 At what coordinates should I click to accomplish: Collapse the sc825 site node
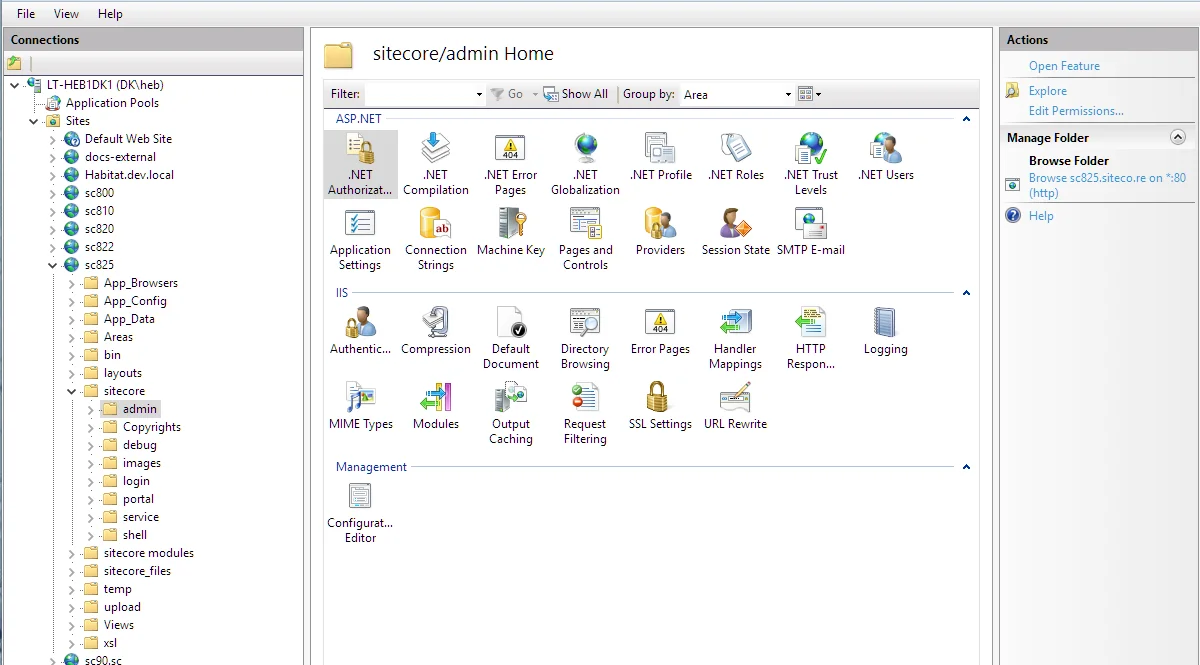[x=53, y=265]
